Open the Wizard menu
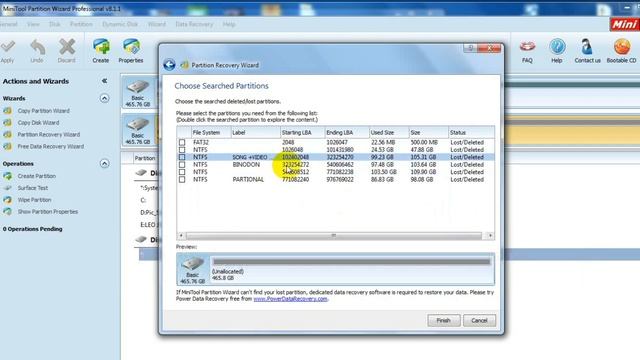This screenshot has width=640, height=360. tap(157, 24)
